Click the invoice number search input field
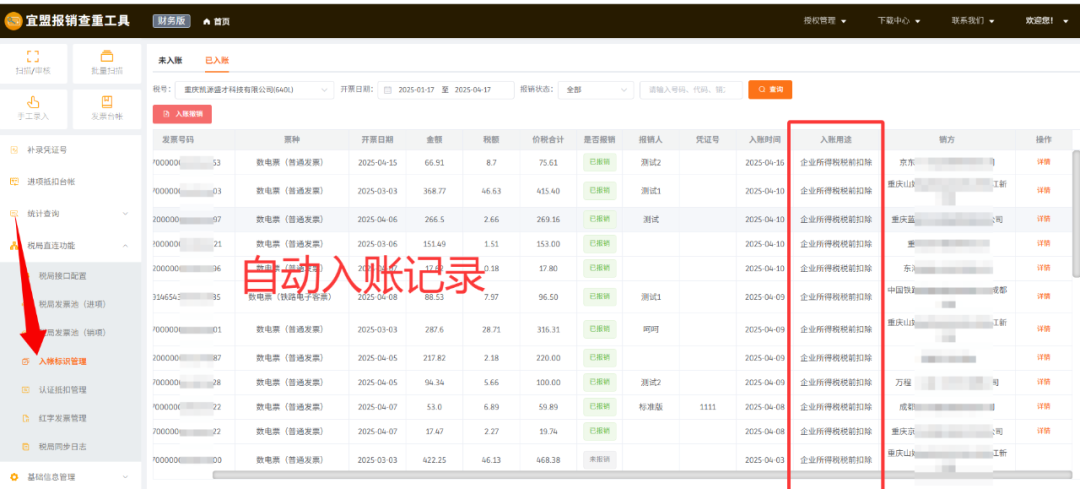Viewport: 1080px width, 489px height. [x=691, y=90]
